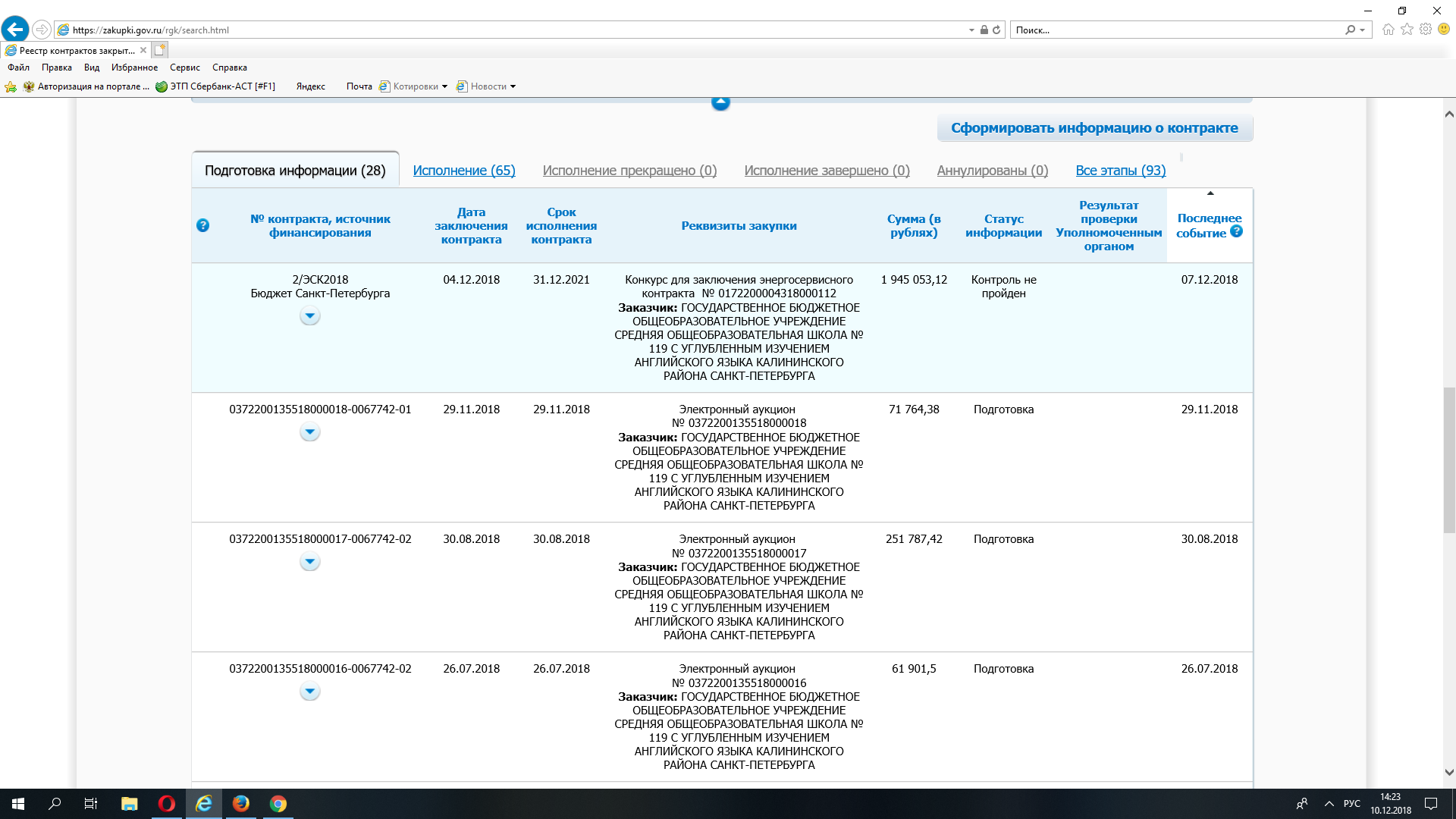Screen dimensions: 1456x819
Task: Open the Правка menu
Action: pyautogui.click(x=57, y=67)
